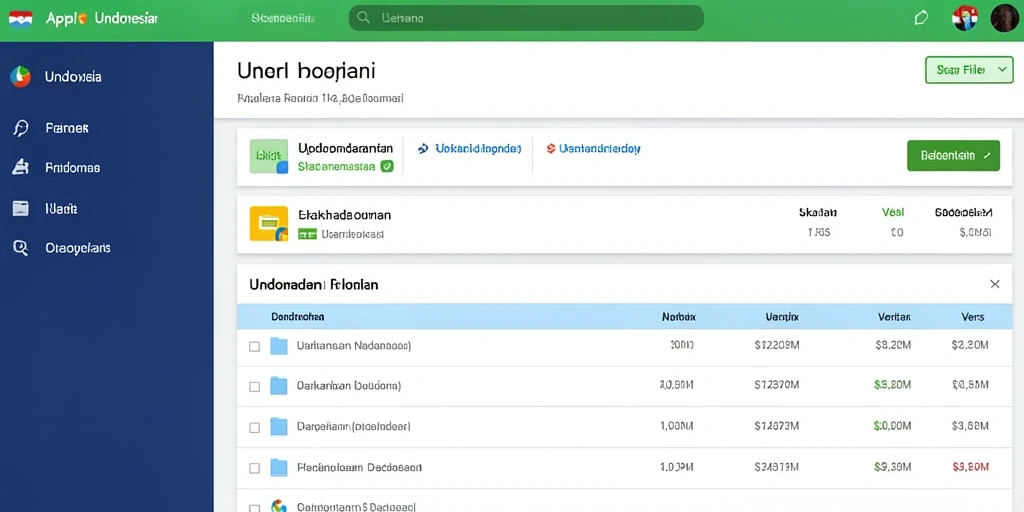
Task: Tick the checkbox for Darpafiann row
Action: (x=255, y=428)
